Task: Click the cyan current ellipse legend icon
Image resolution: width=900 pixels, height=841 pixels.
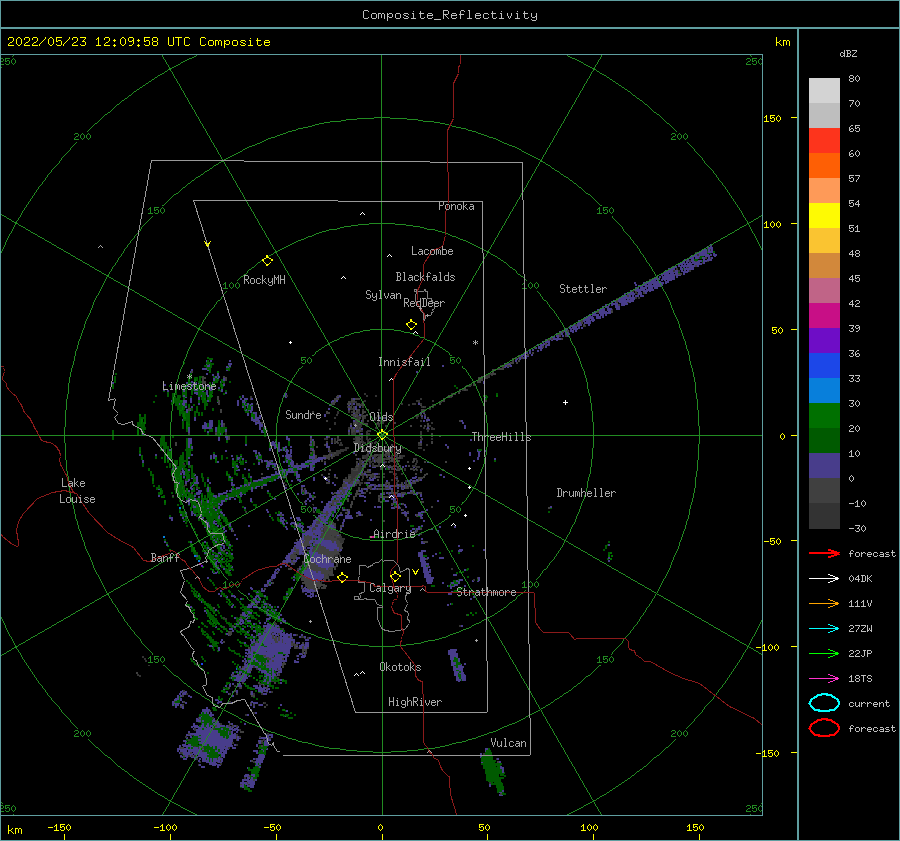Action: coord(824,703)
